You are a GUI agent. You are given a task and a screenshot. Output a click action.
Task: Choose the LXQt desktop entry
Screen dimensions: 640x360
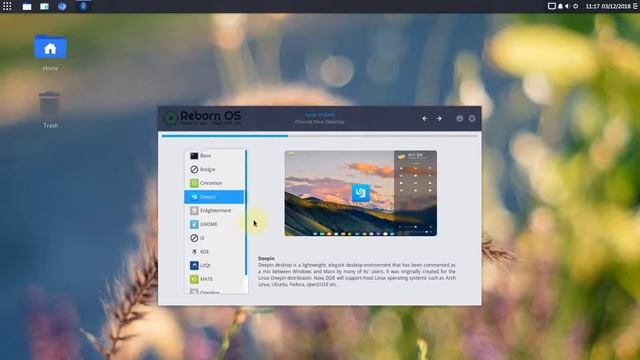(x=214, y=265)
